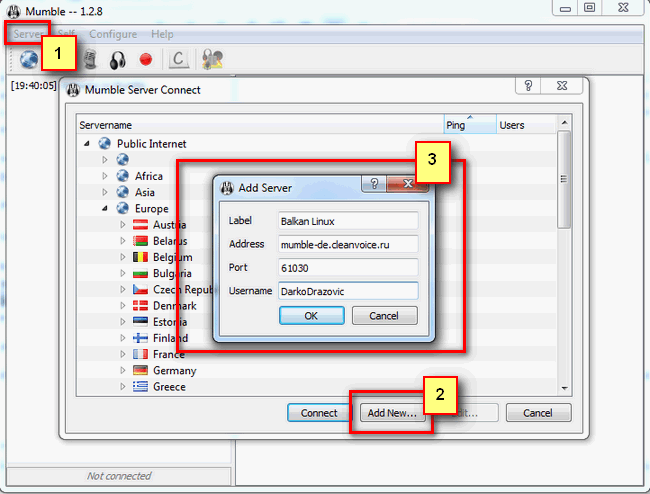Open the Configure menu
The width and height of the screenshot is (650, 494).
[113, 34]
